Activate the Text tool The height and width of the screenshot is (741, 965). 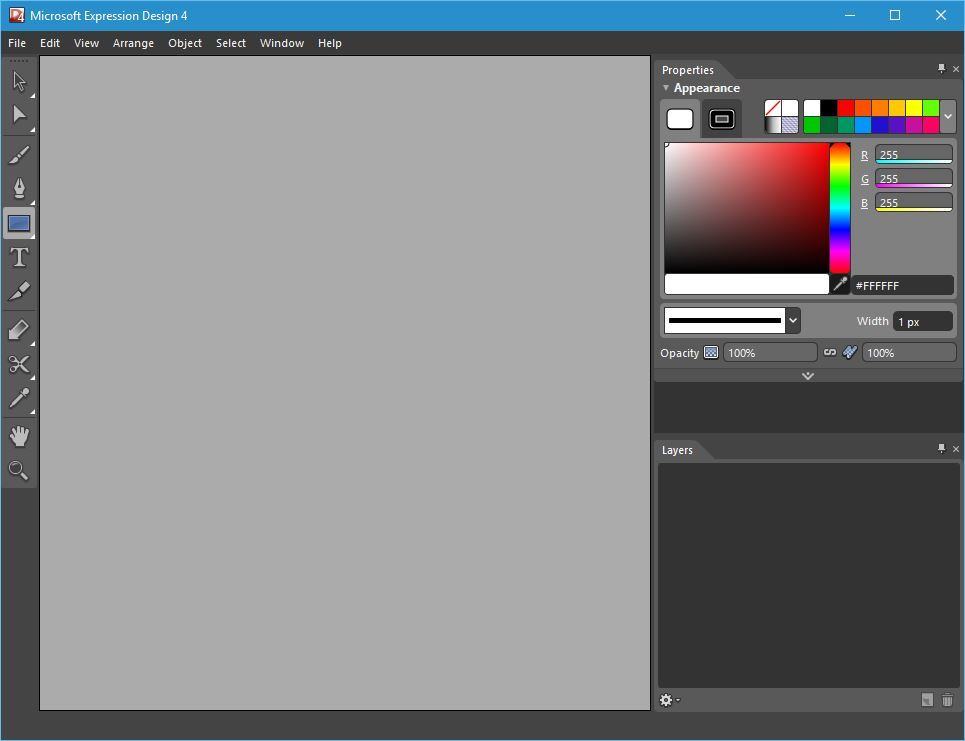coord(19,257)
